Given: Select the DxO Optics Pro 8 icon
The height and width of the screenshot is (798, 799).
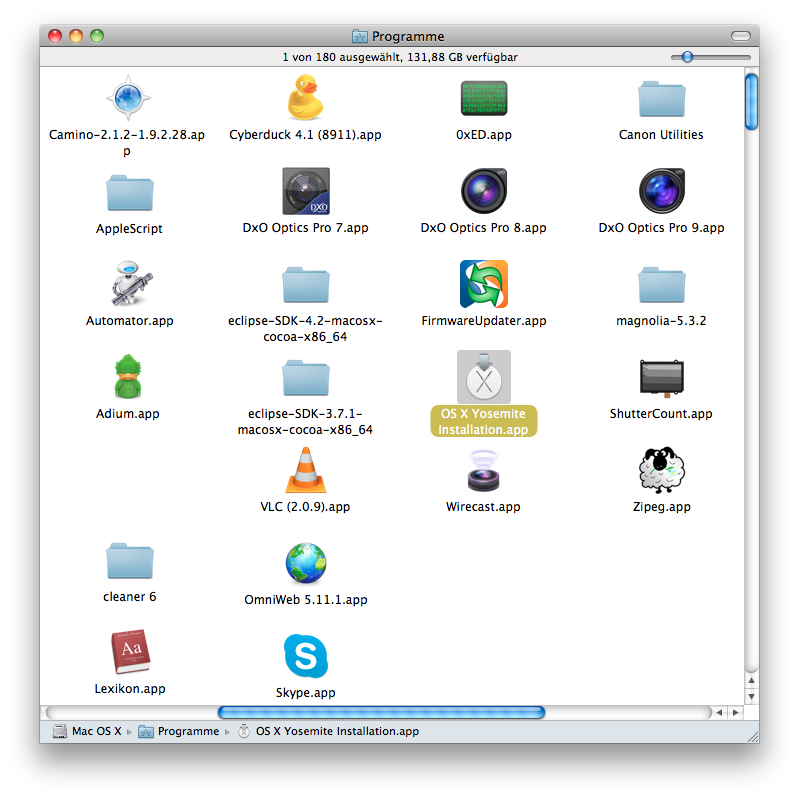Looking at the screenshot, I should pos(484,191).
